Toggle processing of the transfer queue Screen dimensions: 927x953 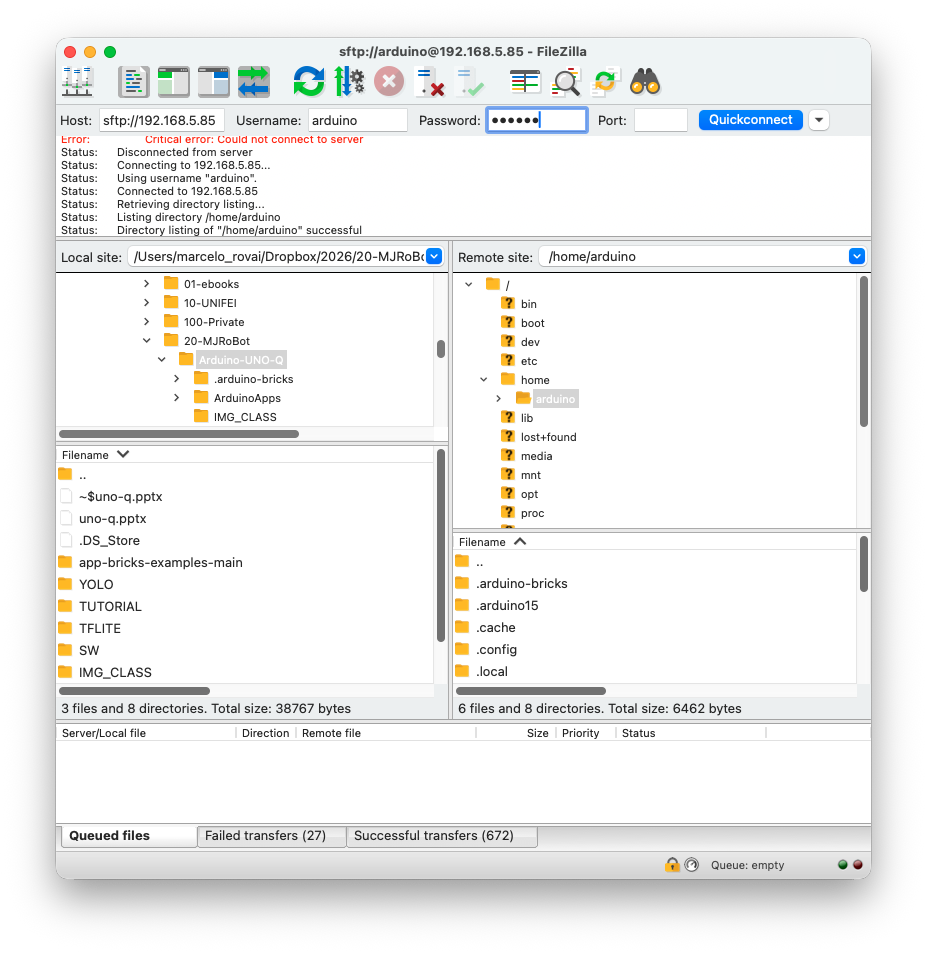point(349,81)
